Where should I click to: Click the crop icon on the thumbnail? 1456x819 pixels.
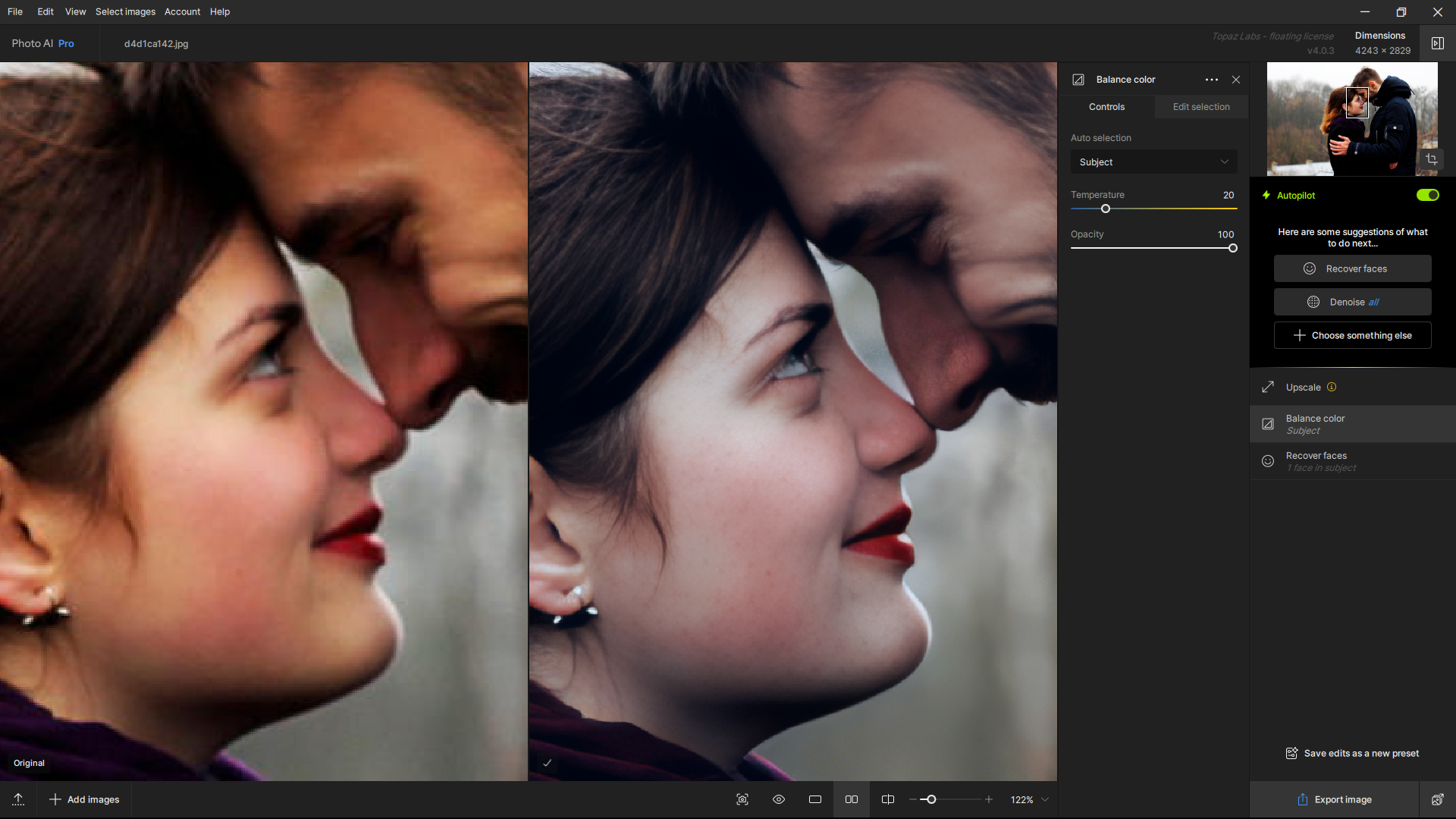(x=1431, y=159)
